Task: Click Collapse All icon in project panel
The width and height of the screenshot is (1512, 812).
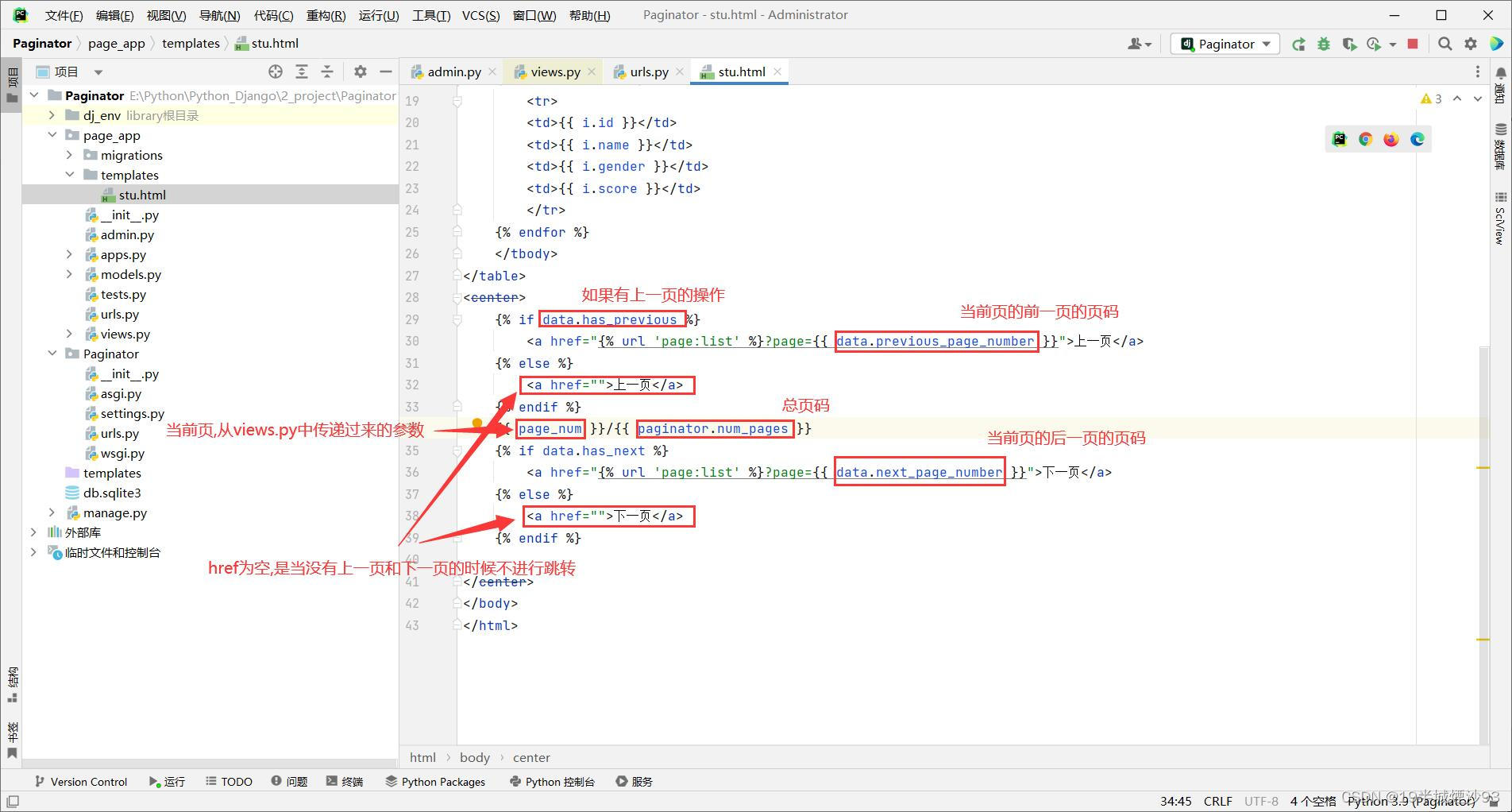Action: tap(327, 72)
